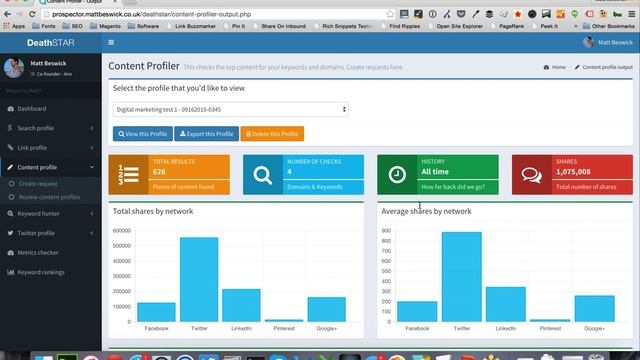Follow the Create requests here link

374,67
